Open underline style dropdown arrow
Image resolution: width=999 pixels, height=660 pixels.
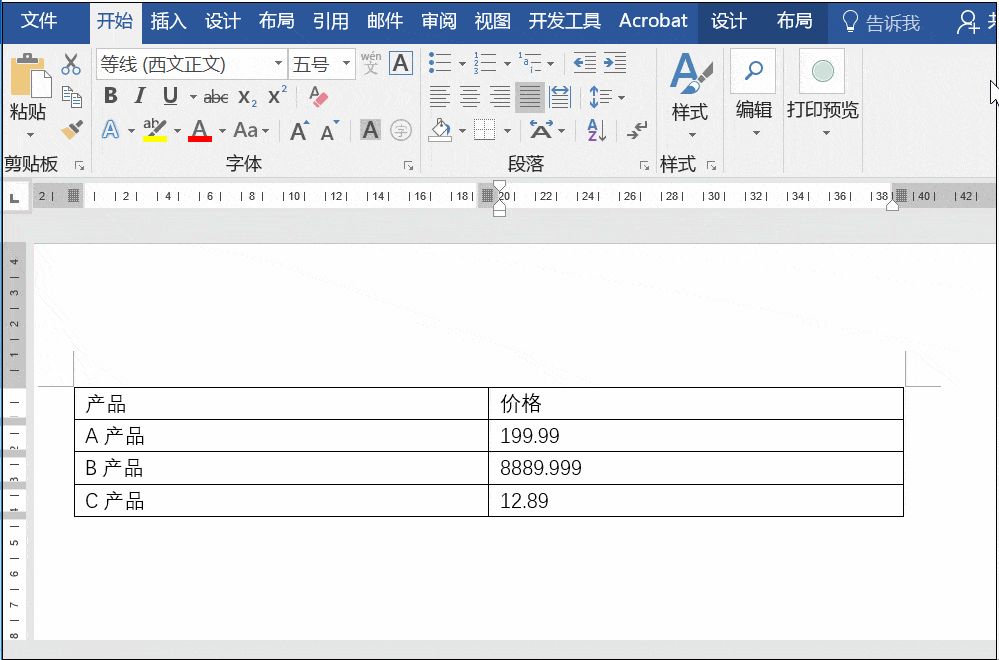[192, 97]
